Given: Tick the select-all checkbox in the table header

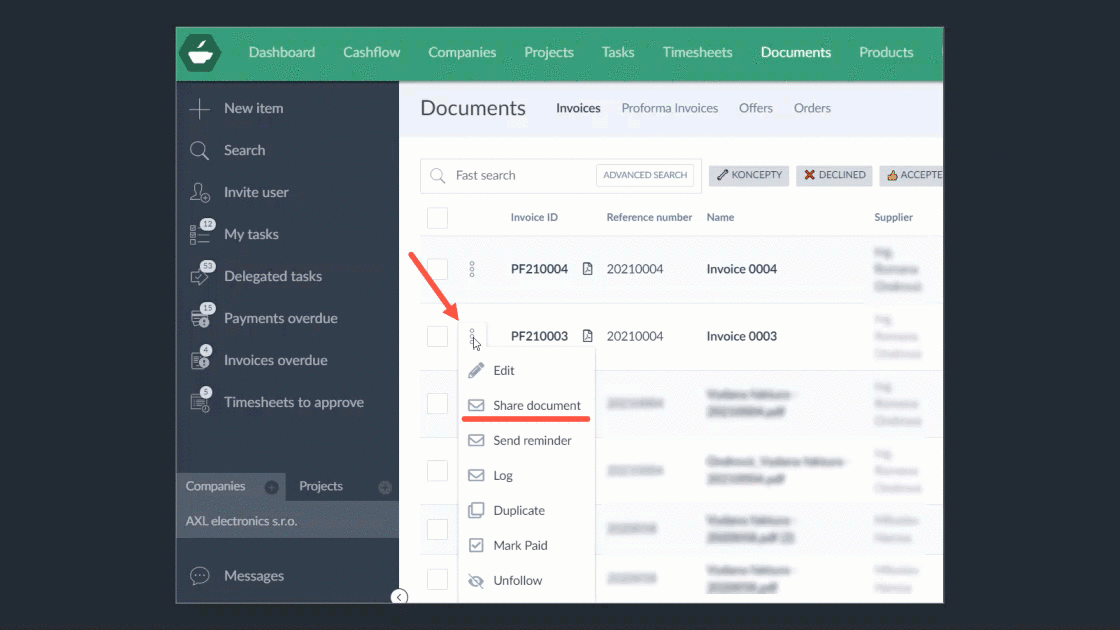Looking at the screenshot, I should pyautogui.click(x=437, y=218).
